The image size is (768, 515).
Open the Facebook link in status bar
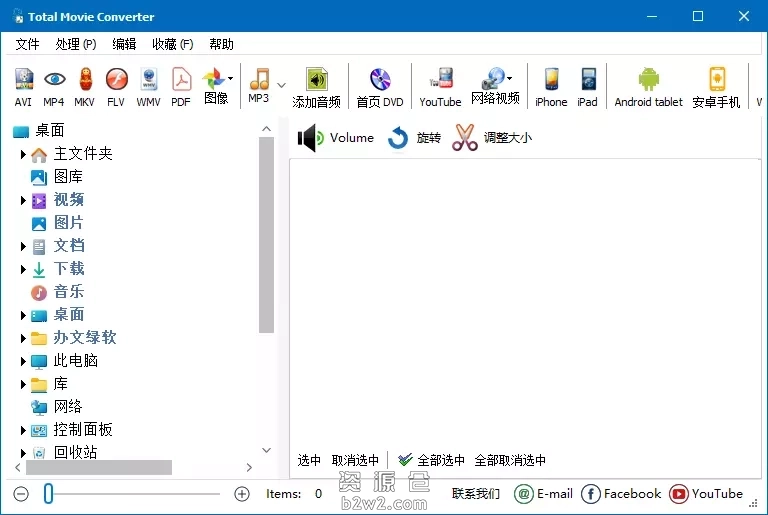(621, 494)
